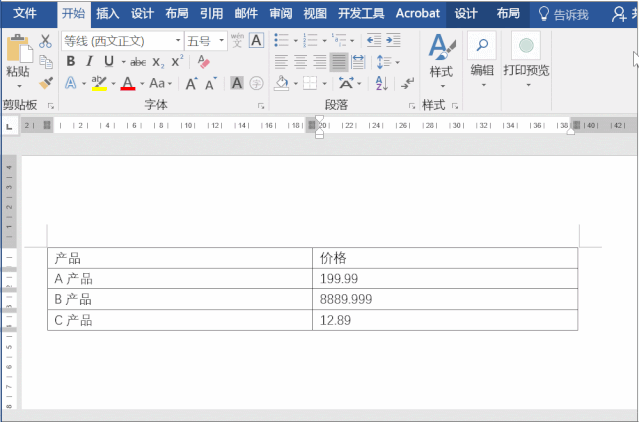Open the Change Case Aa menu

tap(161, 84)
